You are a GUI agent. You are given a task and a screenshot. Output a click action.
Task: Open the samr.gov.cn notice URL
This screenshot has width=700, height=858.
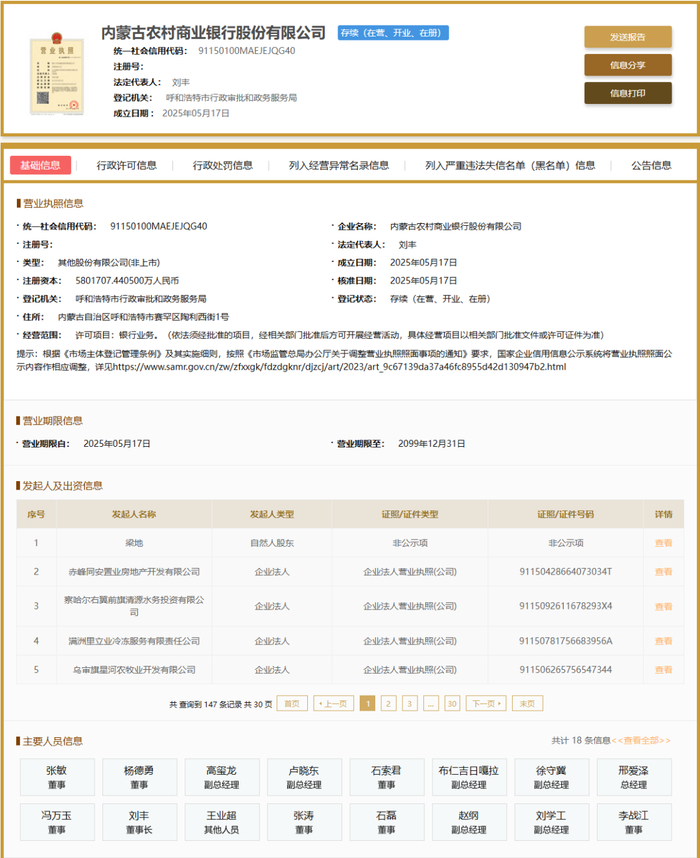point(339,367)
